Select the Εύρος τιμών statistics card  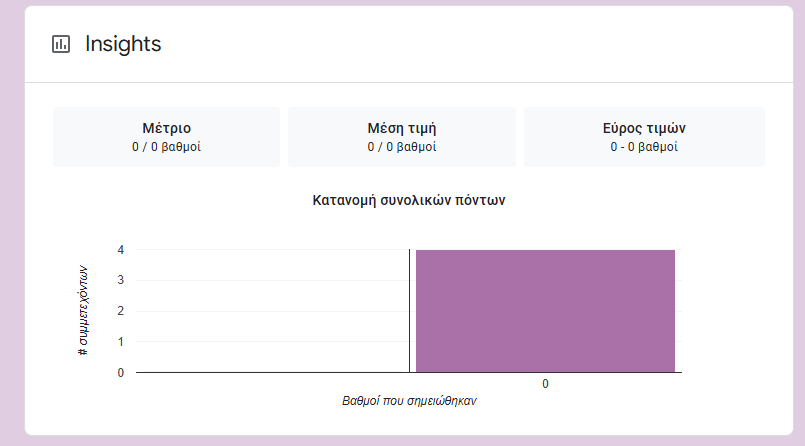point(644,137)
